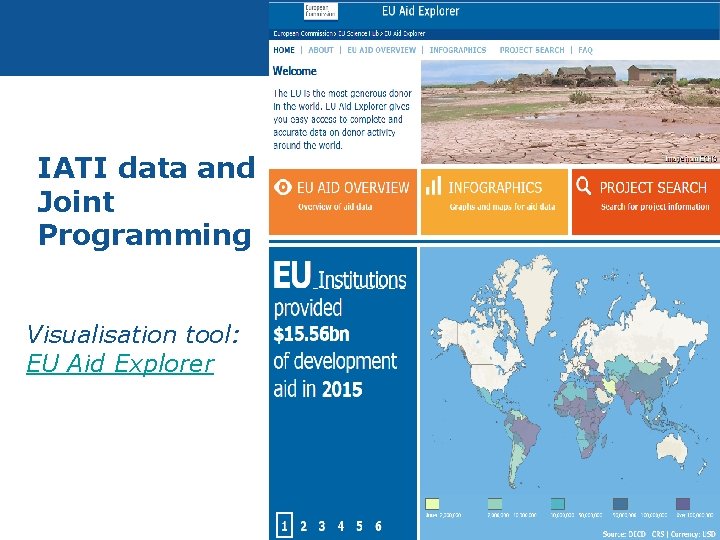Click the magnifier icon on the PROJECT SEARCH tile
Image resolution: width=720 pixels, height=540 pixels.
pyautogui.click(x=583, y=186)
